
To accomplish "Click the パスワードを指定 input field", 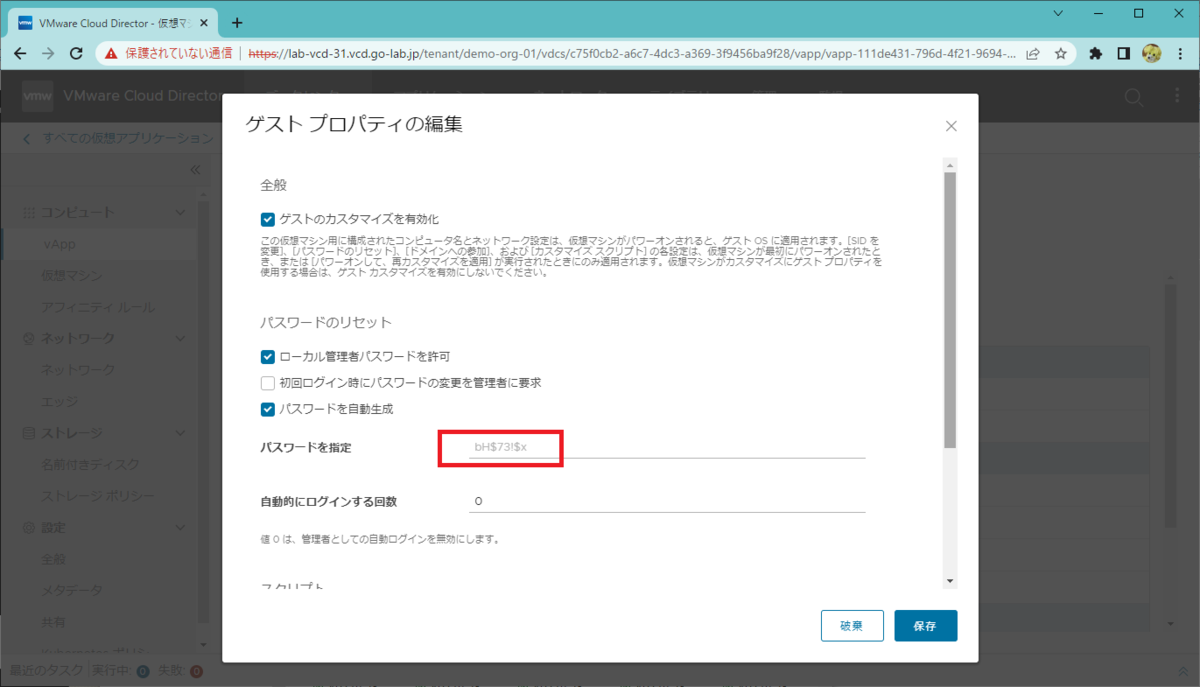I will (667, 447).
